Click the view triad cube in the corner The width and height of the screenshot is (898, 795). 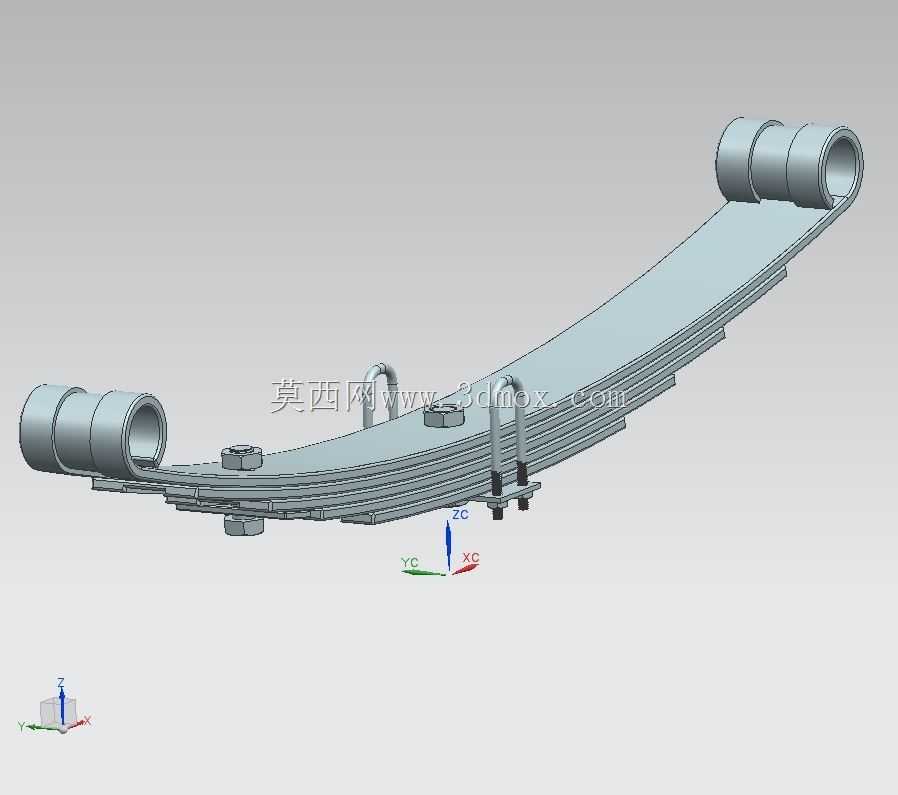(58, 711)
